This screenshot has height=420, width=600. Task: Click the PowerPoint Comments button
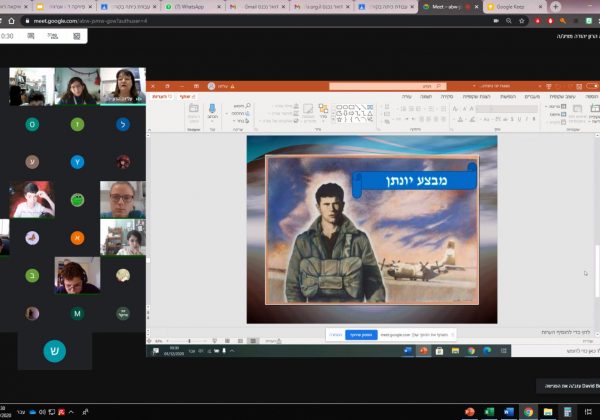pos(163,97)
